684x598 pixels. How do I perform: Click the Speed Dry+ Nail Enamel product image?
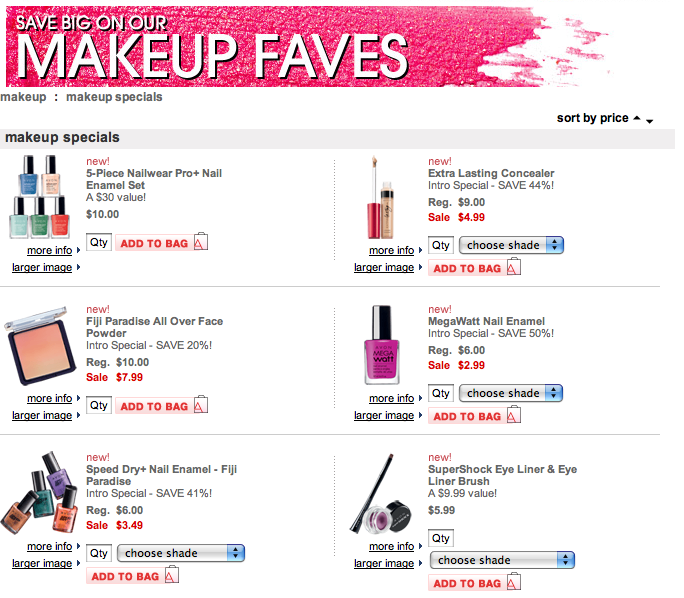[39, 492]
